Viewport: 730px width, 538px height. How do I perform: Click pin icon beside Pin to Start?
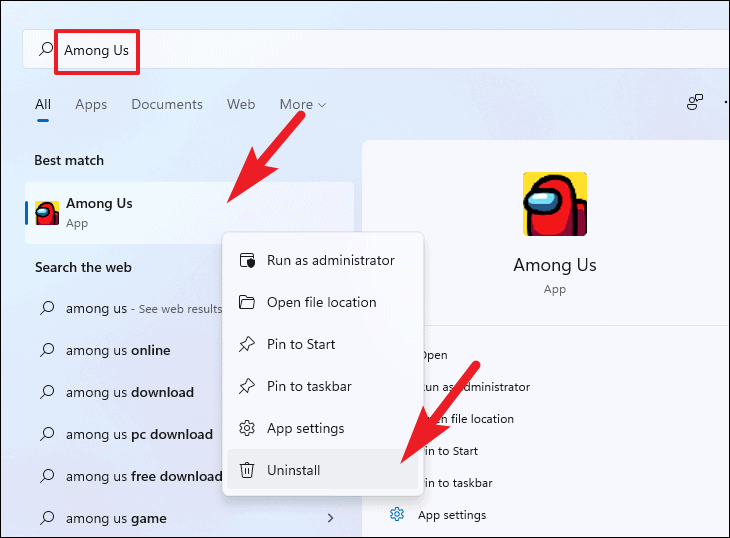tap(247, 344)
